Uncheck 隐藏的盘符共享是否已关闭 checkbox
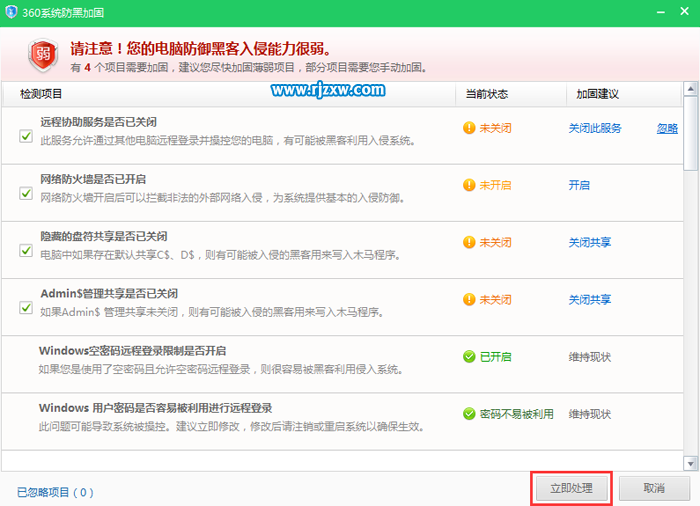This screenshot has height=506, width=700. coord(26,251)
